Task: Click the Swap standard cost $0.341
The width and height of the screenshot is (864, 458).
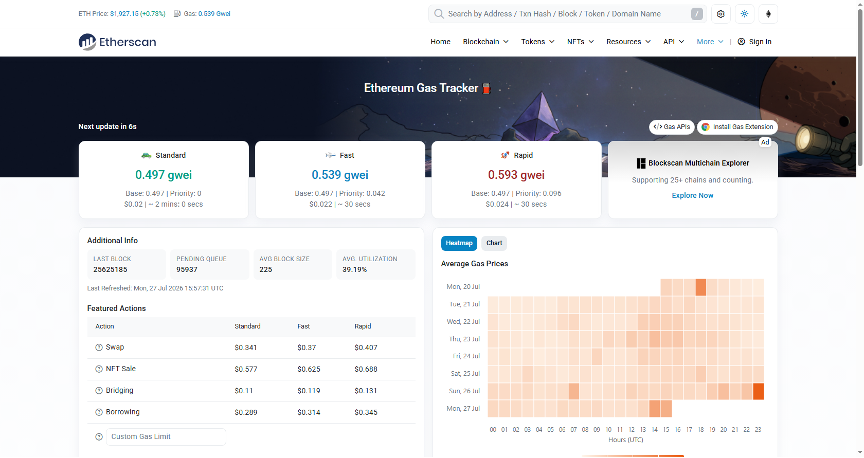Action: coord(246,348)
